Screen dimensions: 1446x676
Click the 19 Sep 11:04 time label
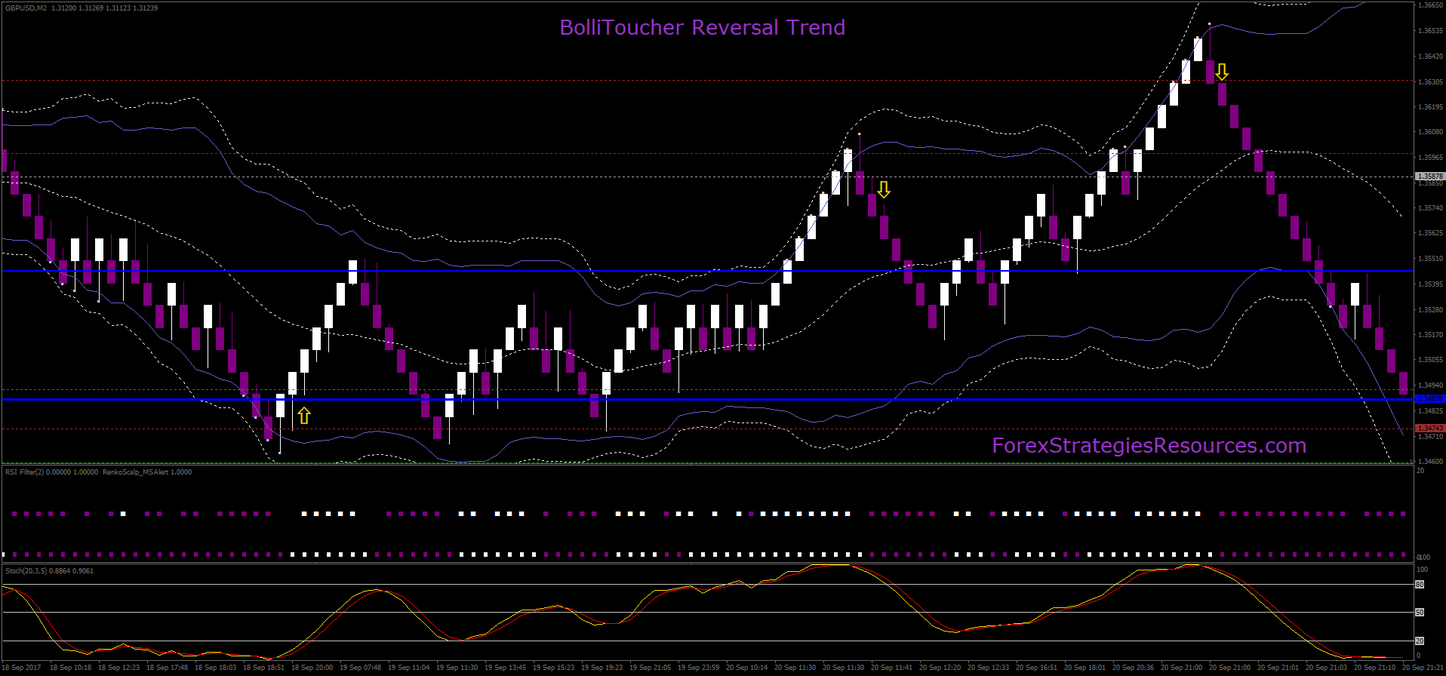click(409, 667)
